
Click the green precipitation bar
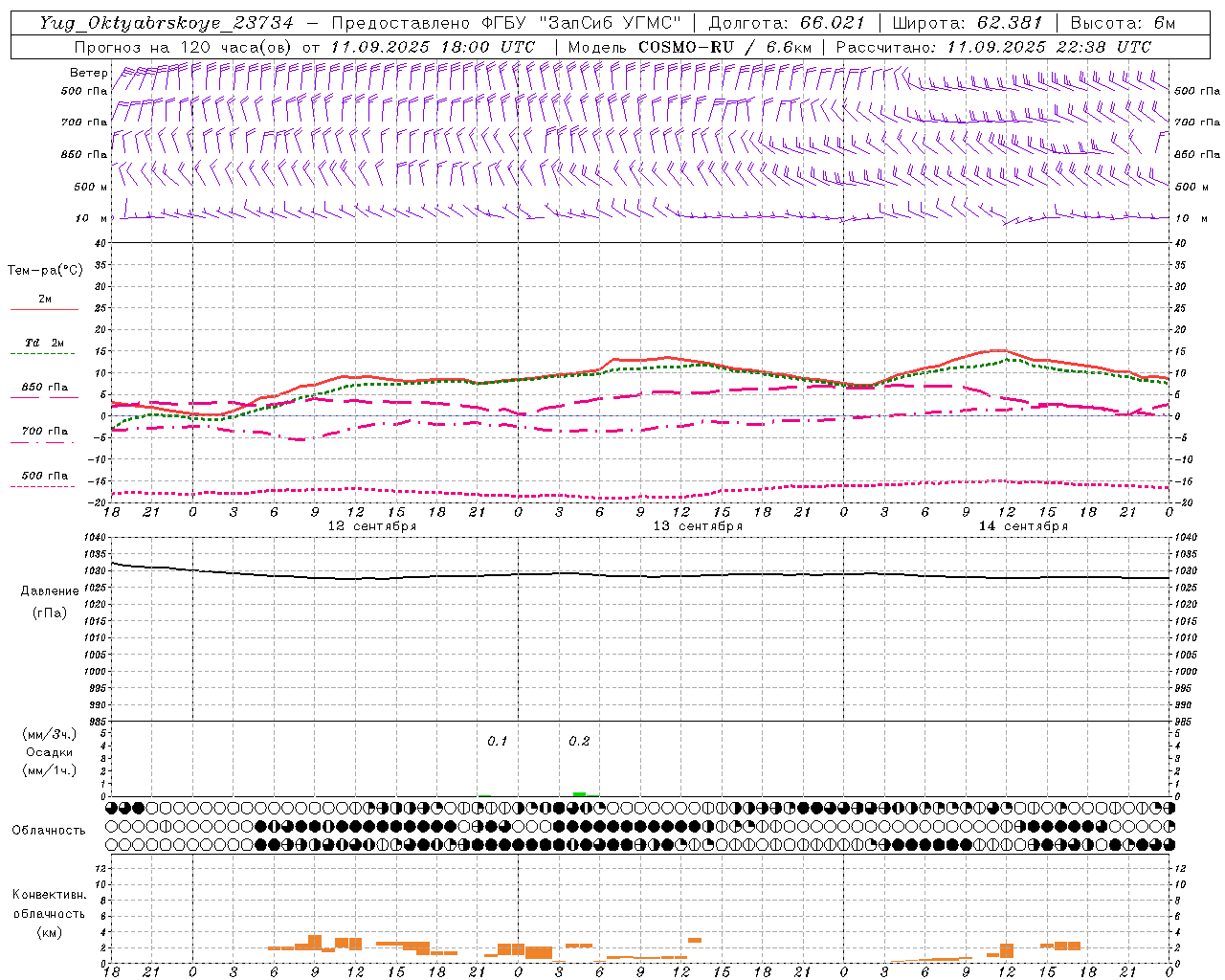(x=579, y=793)
